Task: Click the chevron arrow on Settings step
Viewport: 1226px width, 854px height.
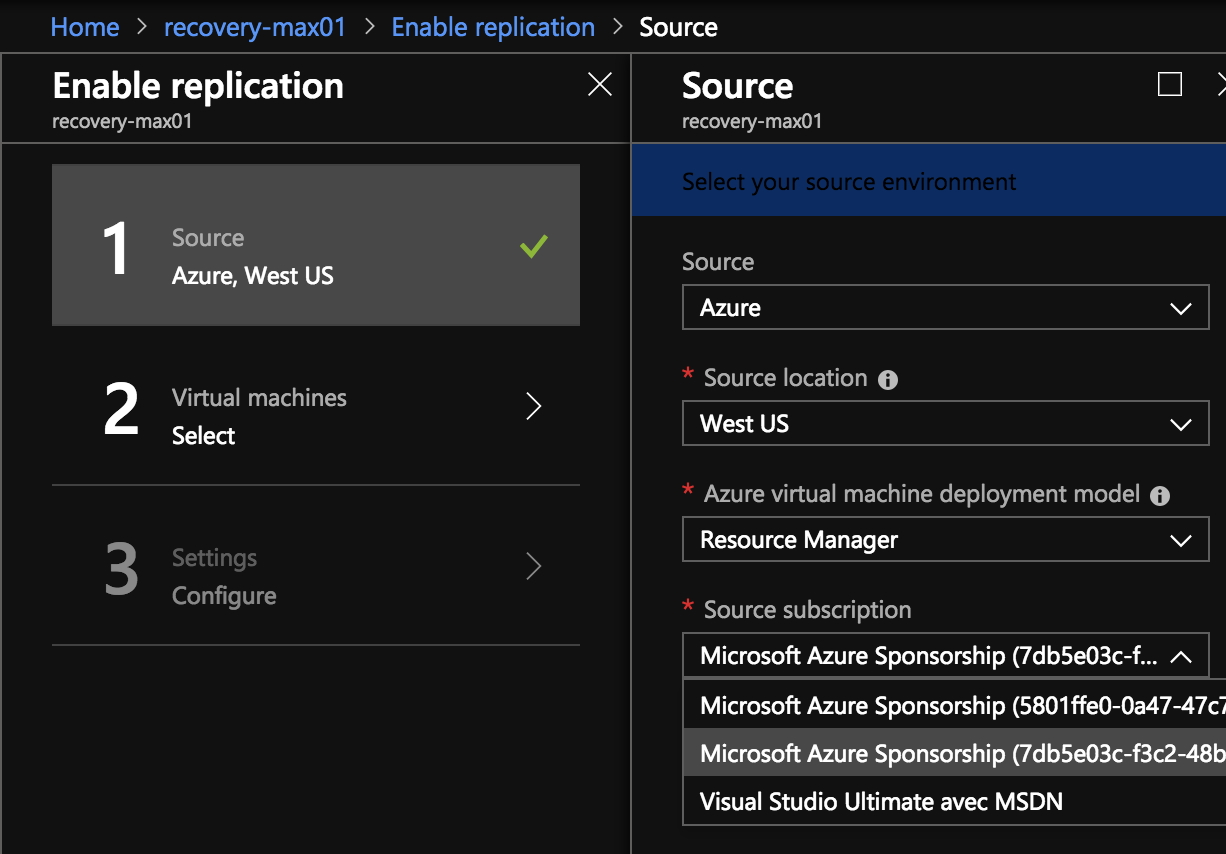Action: pos(533,566)
